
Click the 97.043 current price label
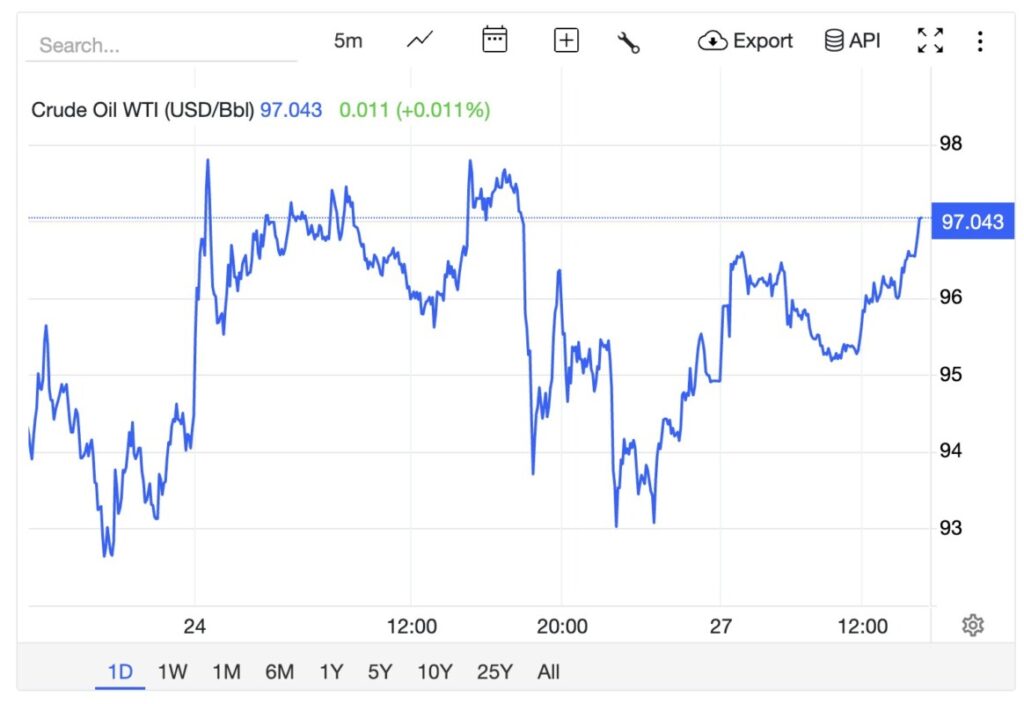pos(972,222)
